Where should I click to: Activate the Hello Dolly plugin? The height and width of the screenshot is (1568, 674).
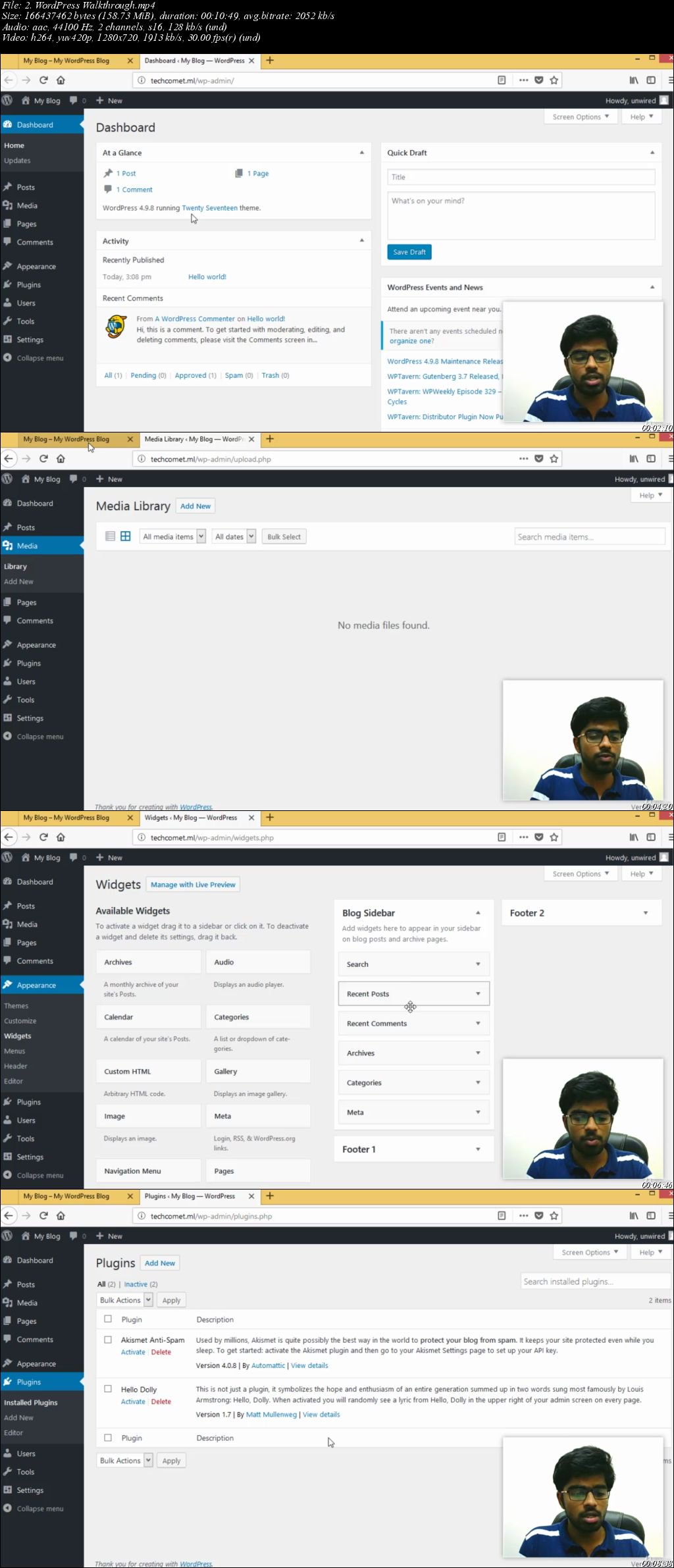(x=133, y=1401)
